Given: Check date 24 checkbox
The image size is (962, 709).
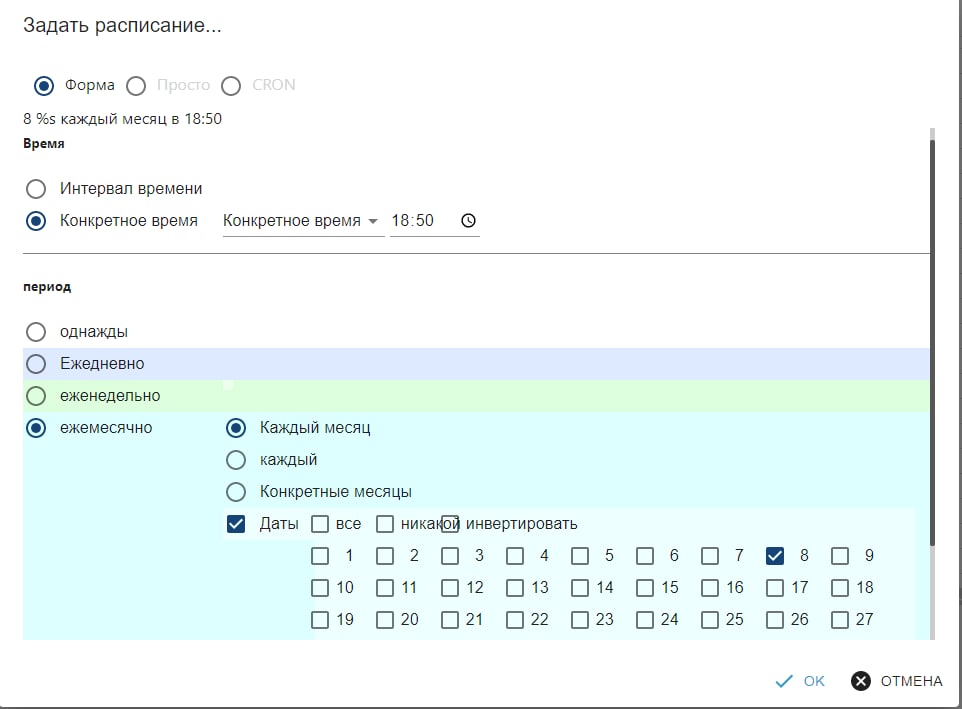Looking at the screenshot, I should (645, 619).
